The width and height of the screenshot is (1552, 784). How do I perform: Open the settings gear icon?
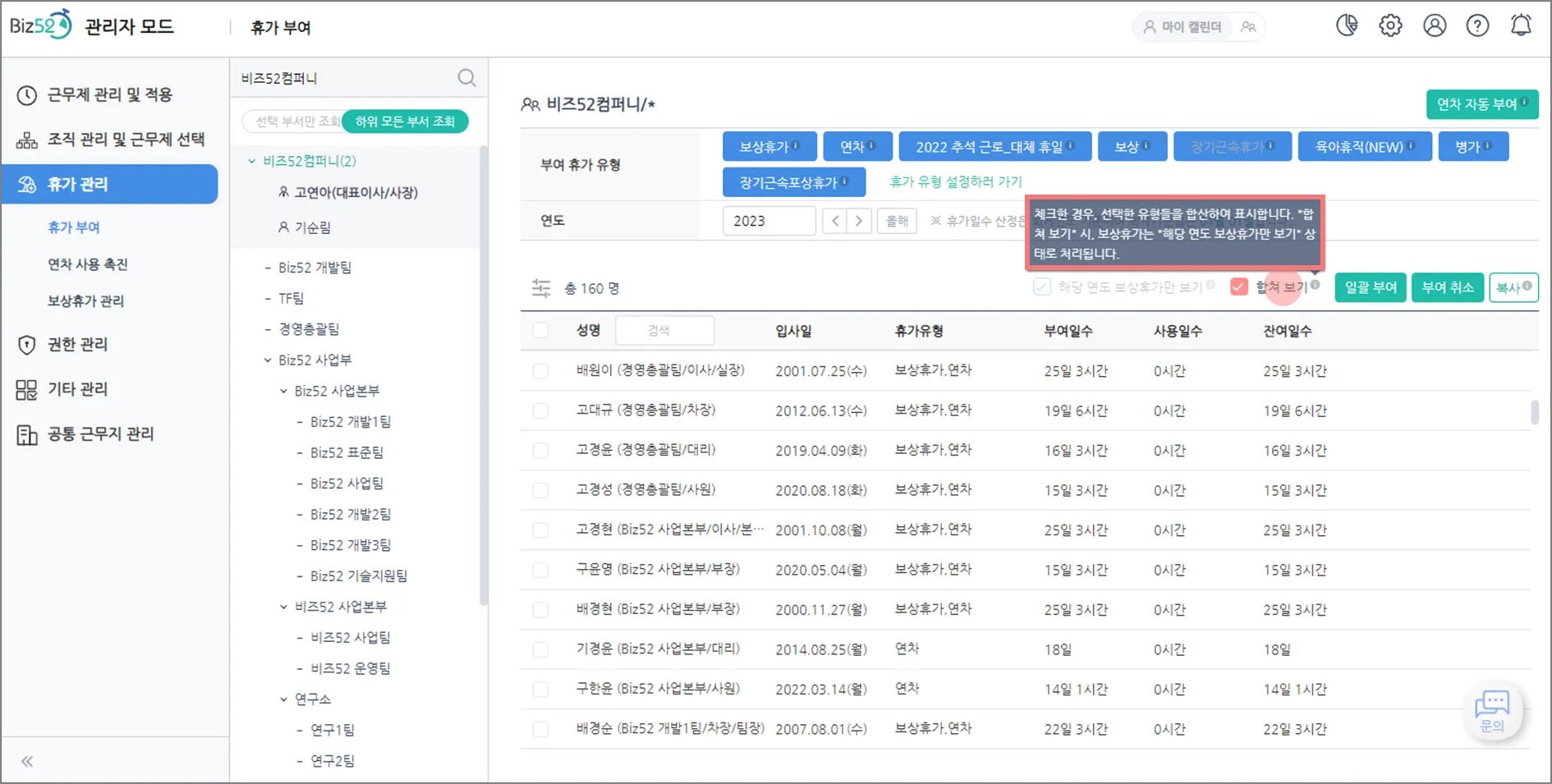[1390, 26]
